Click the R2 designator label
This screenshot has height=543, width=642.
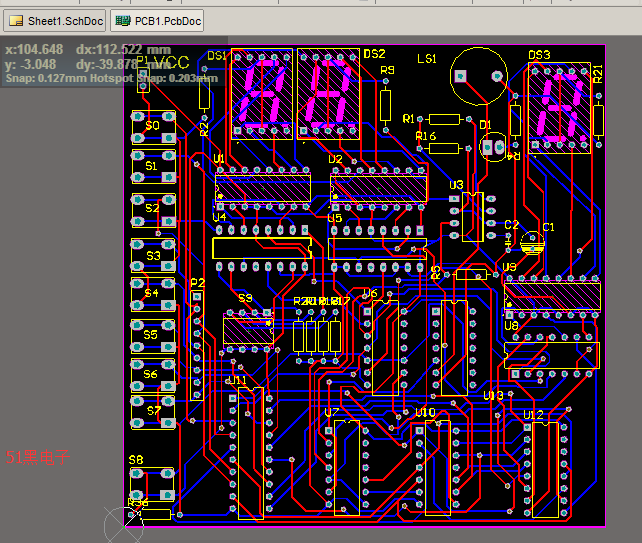coord(204,129)
